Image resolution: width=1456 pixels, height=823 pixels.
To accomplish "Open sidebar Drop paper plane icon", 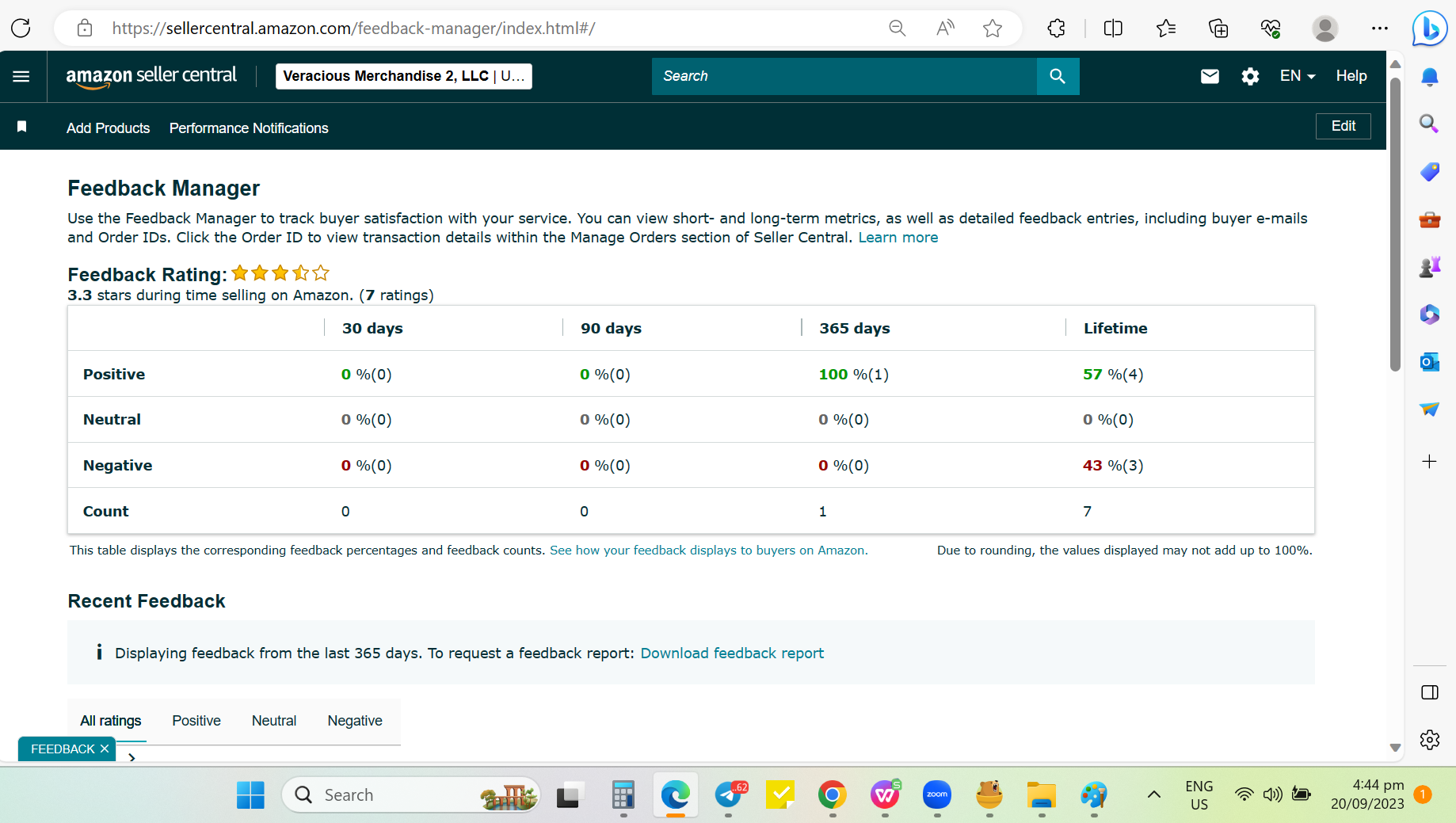I will click(1430, 409).
